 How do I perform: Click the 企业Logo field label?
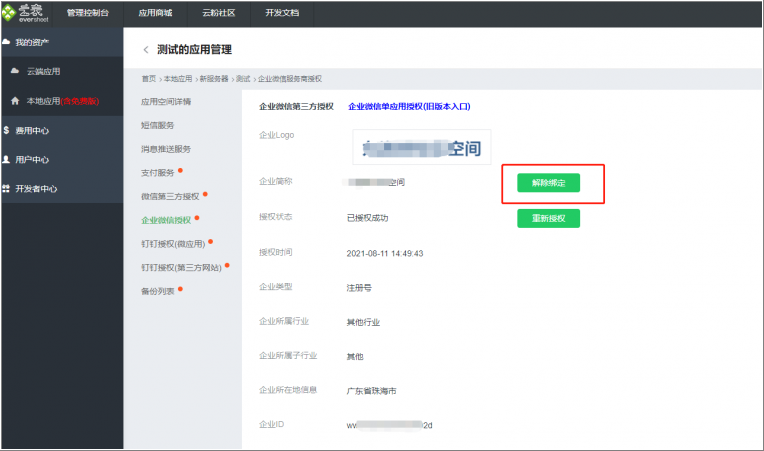click(276, 135)
